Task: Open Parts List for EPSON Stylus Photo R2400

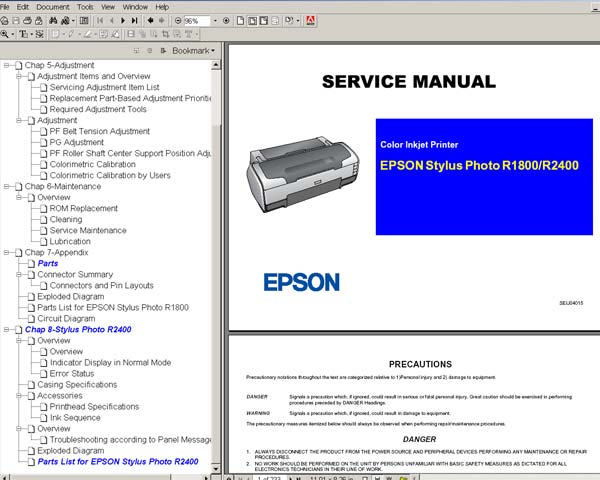Action: pyautogui.click(x=118, y=462)
